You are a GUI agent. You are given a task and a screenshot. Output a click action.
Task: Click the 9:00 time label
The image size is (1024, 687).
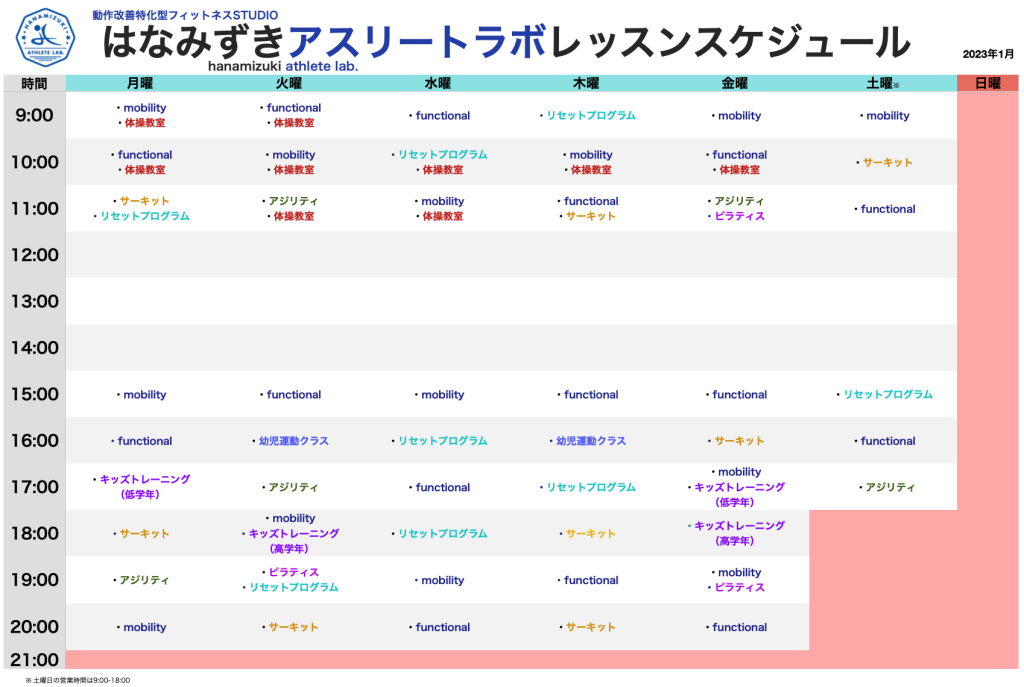tap(35, 116)
